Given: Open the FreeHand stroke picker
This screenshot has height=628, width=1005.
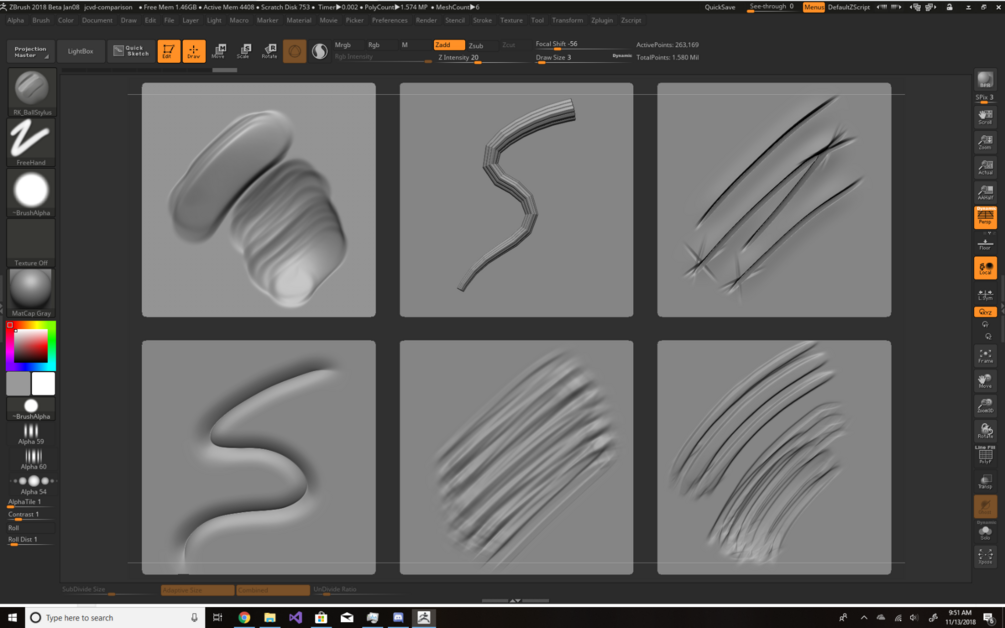Looking at the screenshot, I should (31, 142).
